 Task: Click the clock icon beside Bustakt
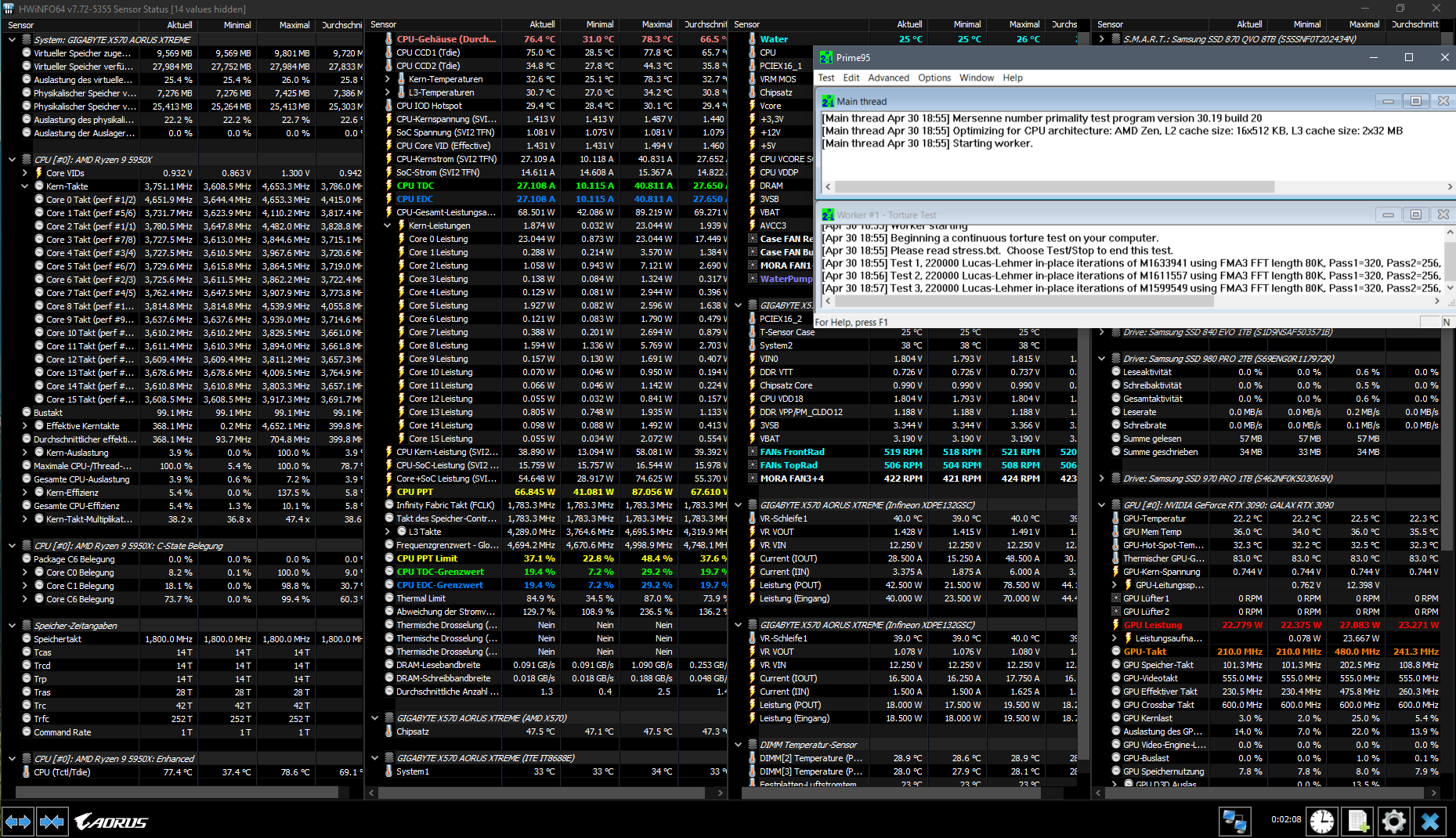tap(27, 413)
